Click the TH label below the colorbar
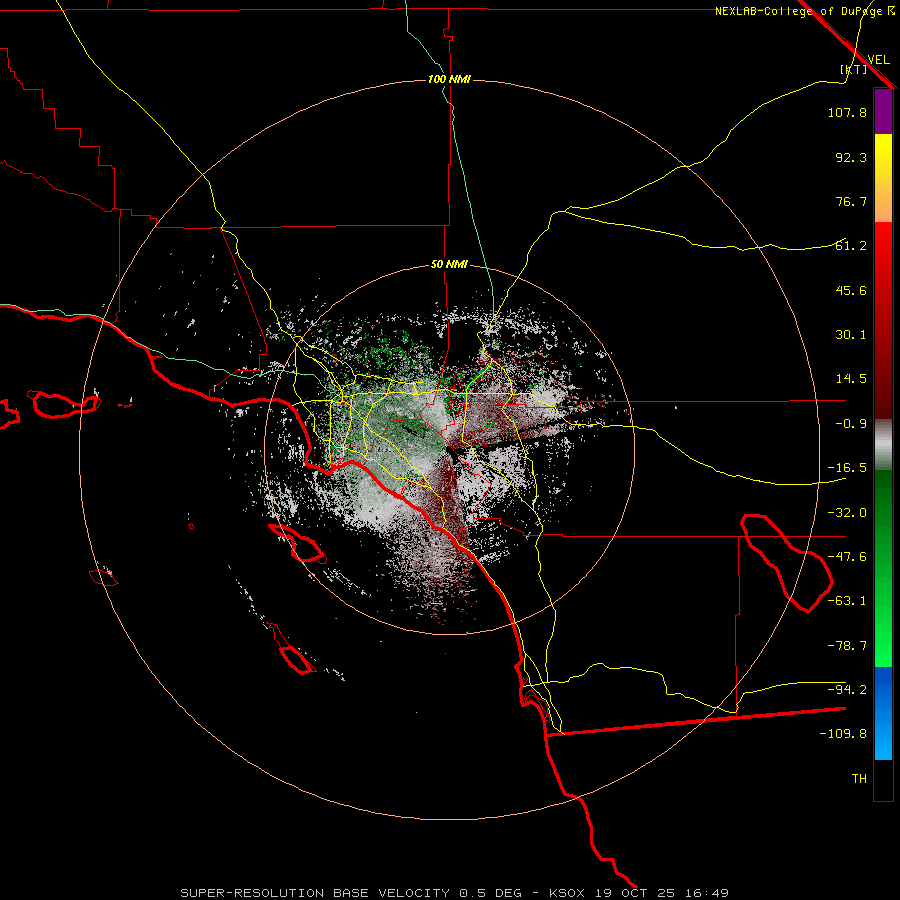Viewport: 900px width, 900px height. [859, 778]
